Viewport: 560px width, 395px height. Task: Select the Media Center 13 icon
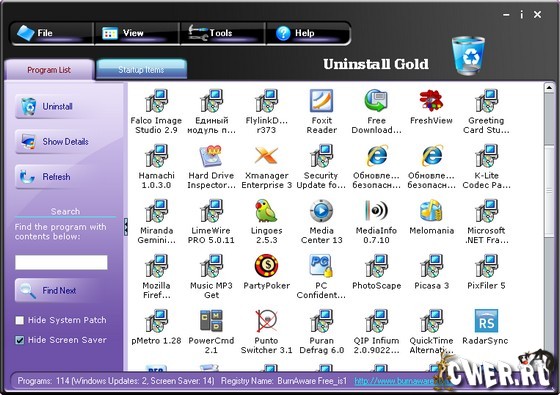pos(321,211)
